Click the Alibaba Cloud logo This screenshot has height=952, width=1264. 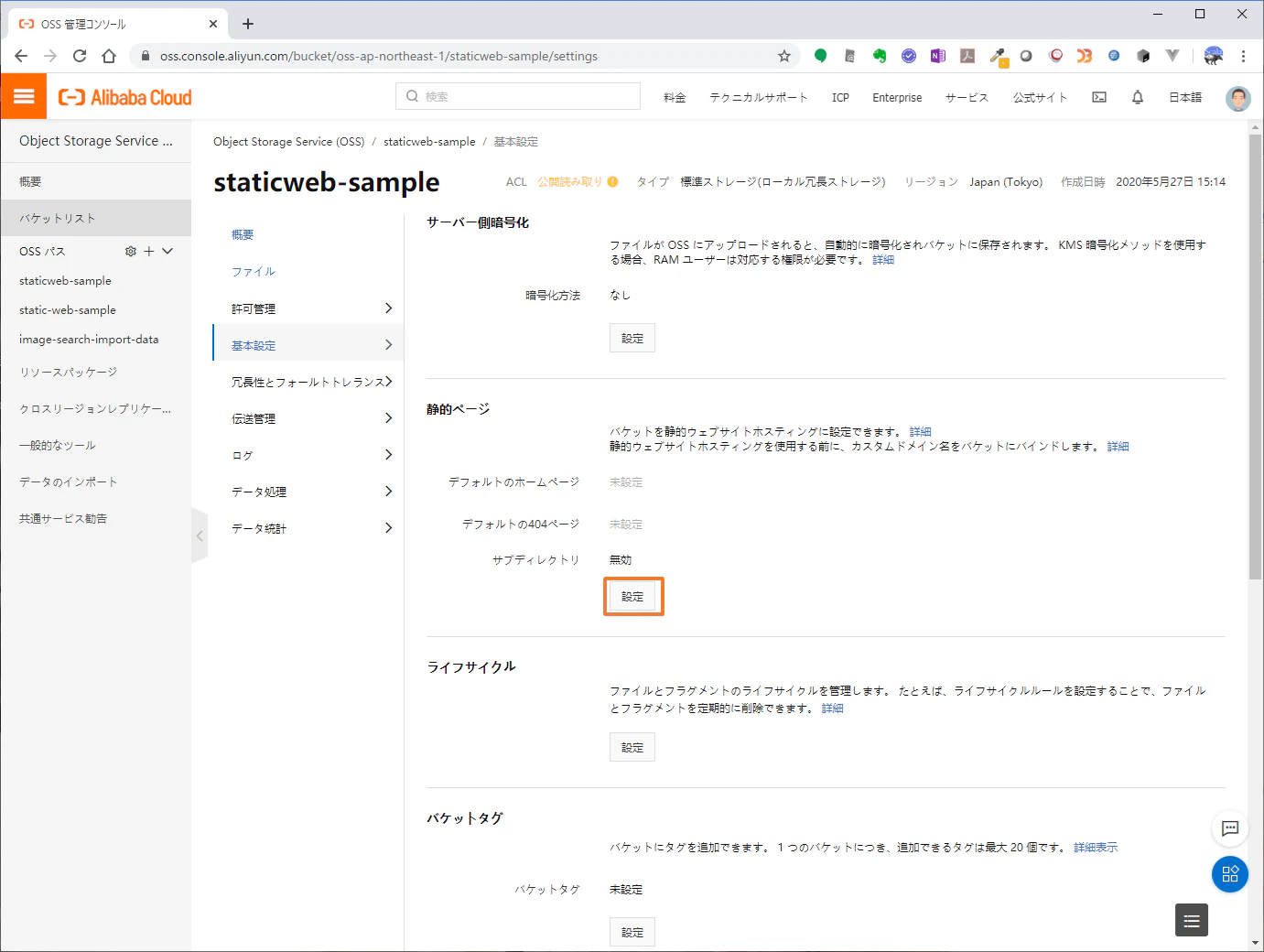124,97
